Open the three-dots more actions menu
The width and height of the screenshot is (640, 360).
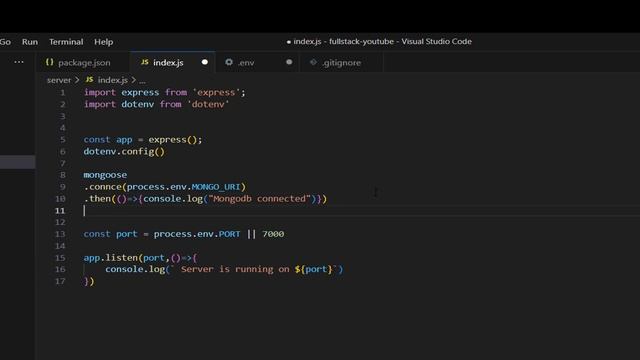point(19,62)
